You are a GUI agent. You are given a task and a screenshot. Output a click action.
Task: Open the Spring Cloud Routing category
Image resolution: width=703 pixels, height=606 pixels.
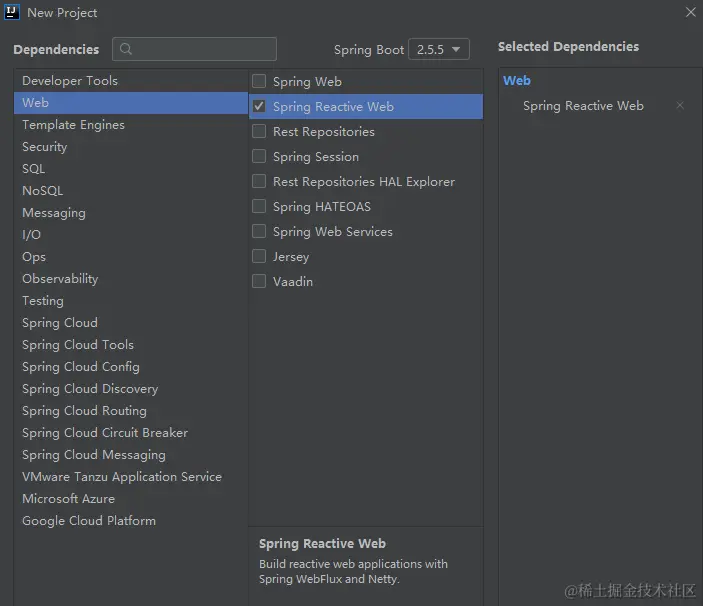[131, 410]
